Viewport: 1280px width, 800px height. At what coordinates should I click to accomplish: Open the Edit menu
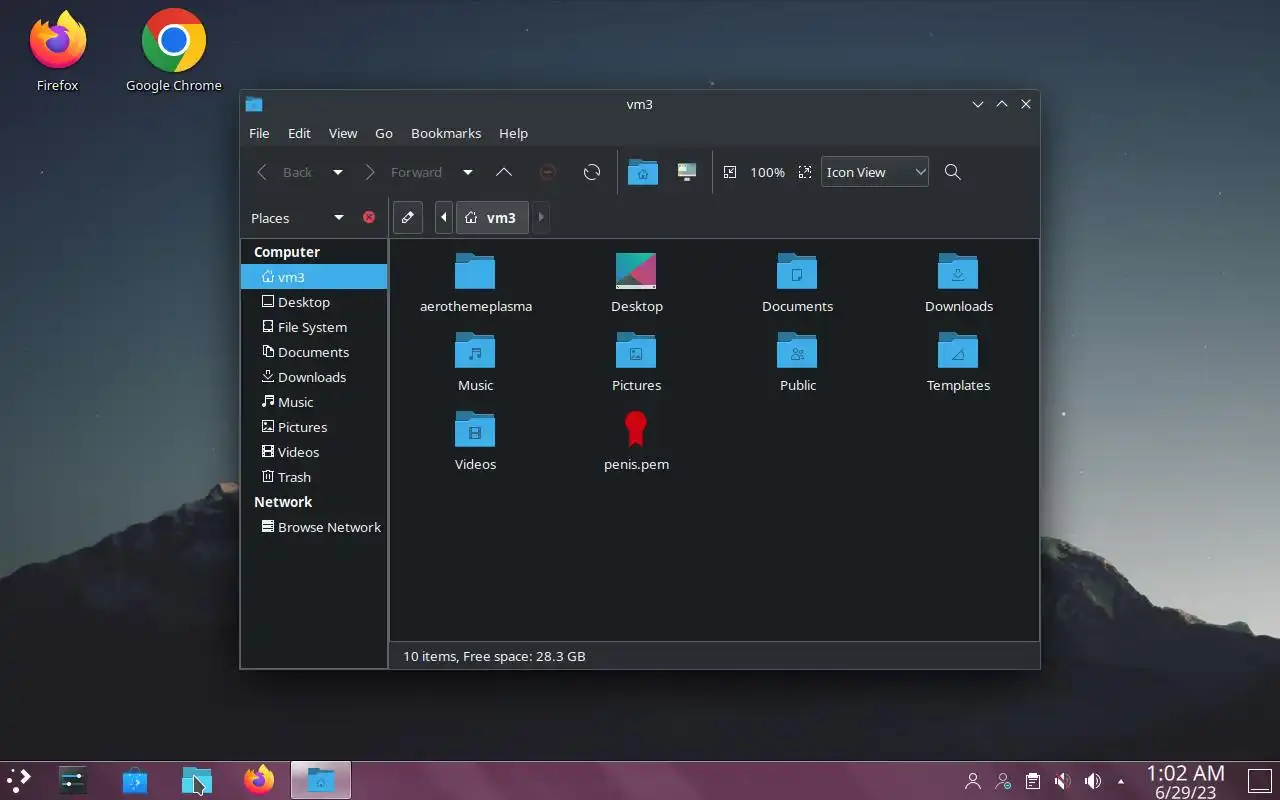[x=299, y=133]
